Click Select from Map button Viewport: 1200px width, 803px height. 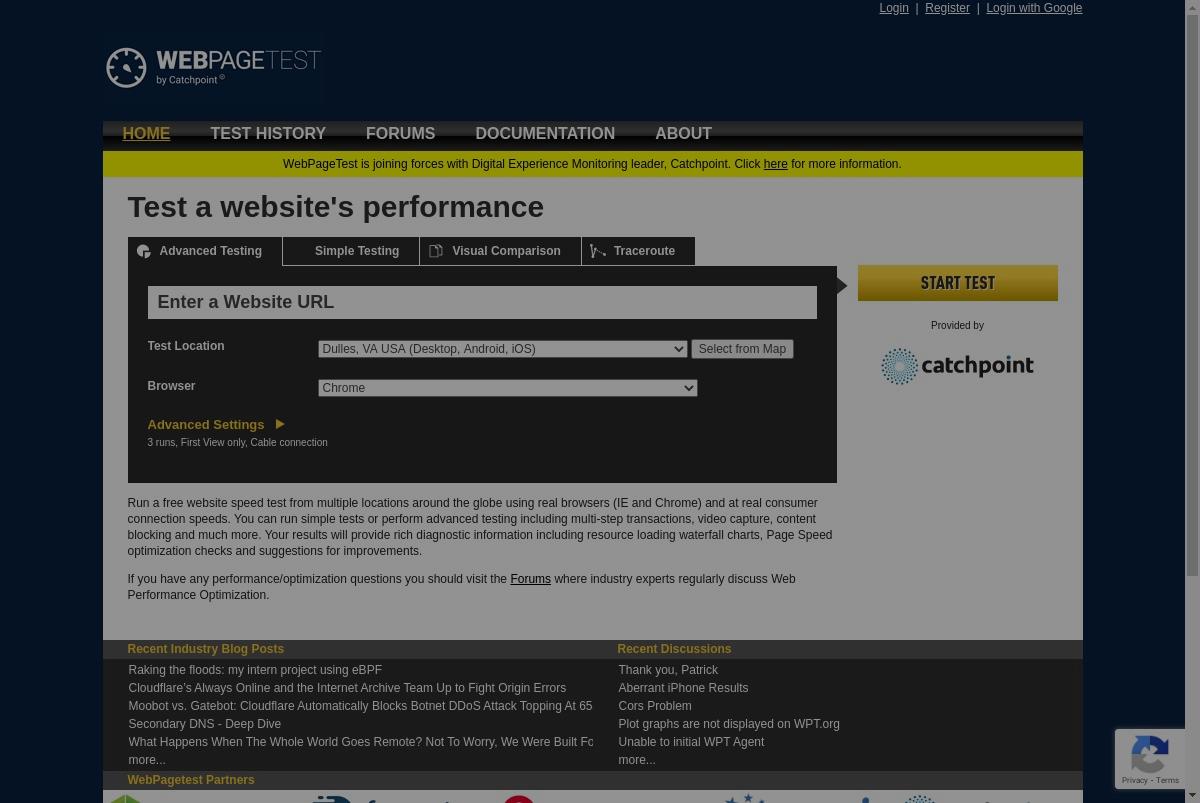click(x=742, y=349)
